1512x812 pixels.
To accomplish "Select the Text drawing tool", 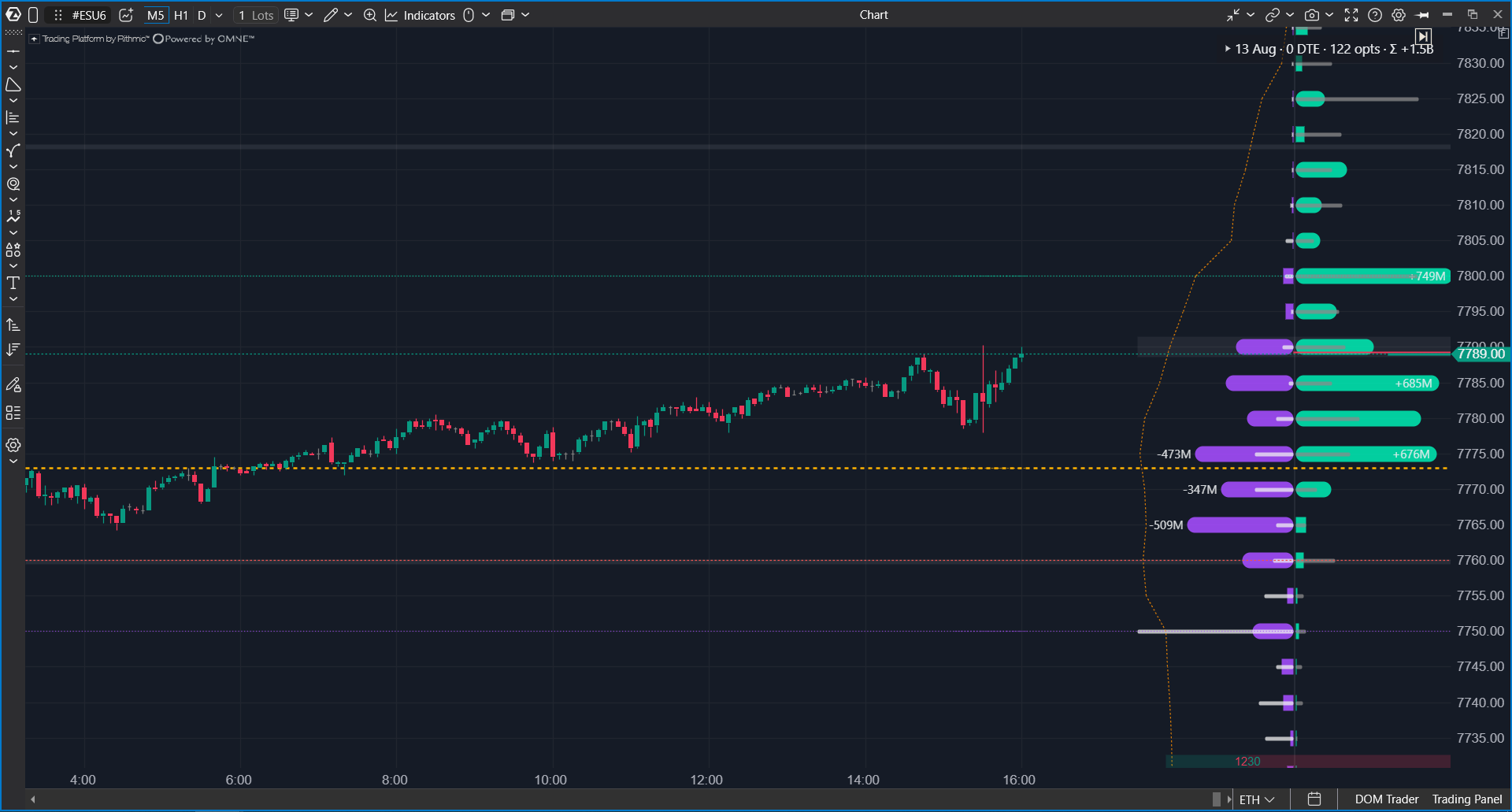I will tap(13, 283).
